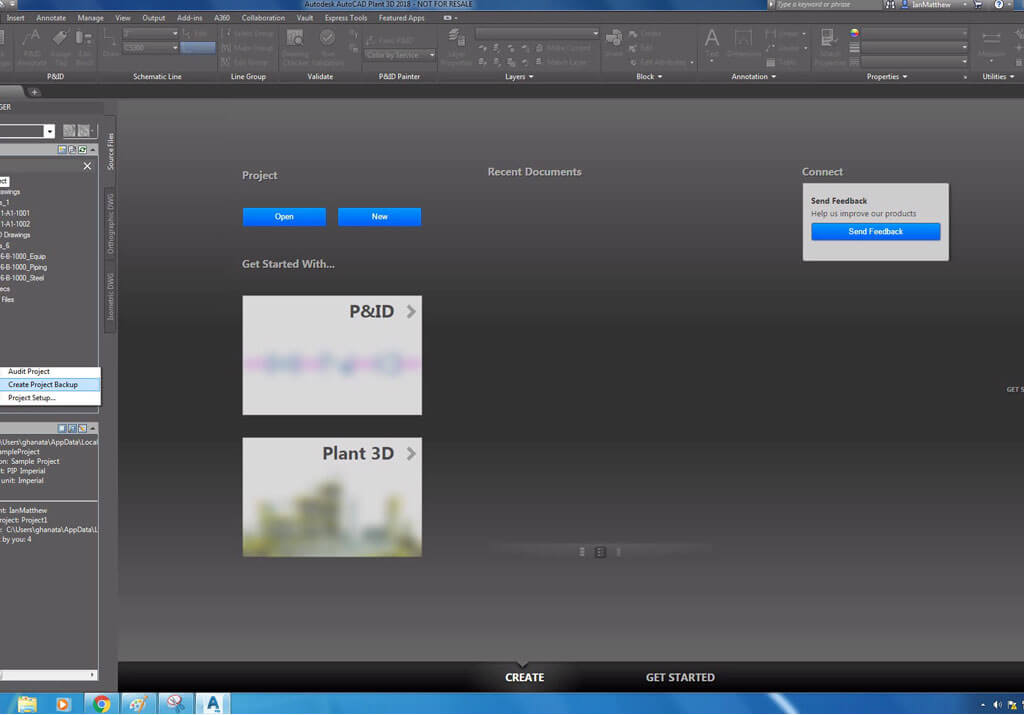Switch to the Source Files side tab

pyautogui.click(x=110, y=151)
